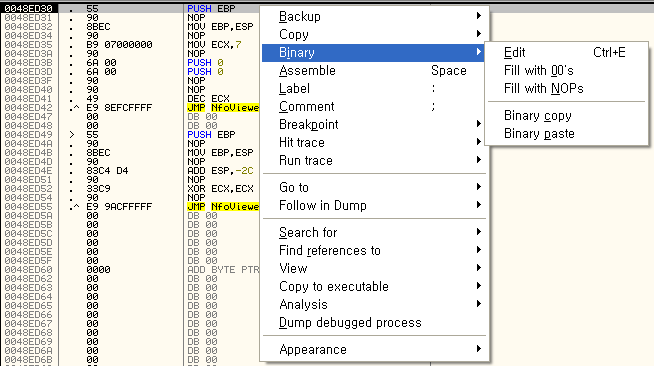654x366 pixels.
Task: Click hex bytes 83C4 D4
Action: 107,170
